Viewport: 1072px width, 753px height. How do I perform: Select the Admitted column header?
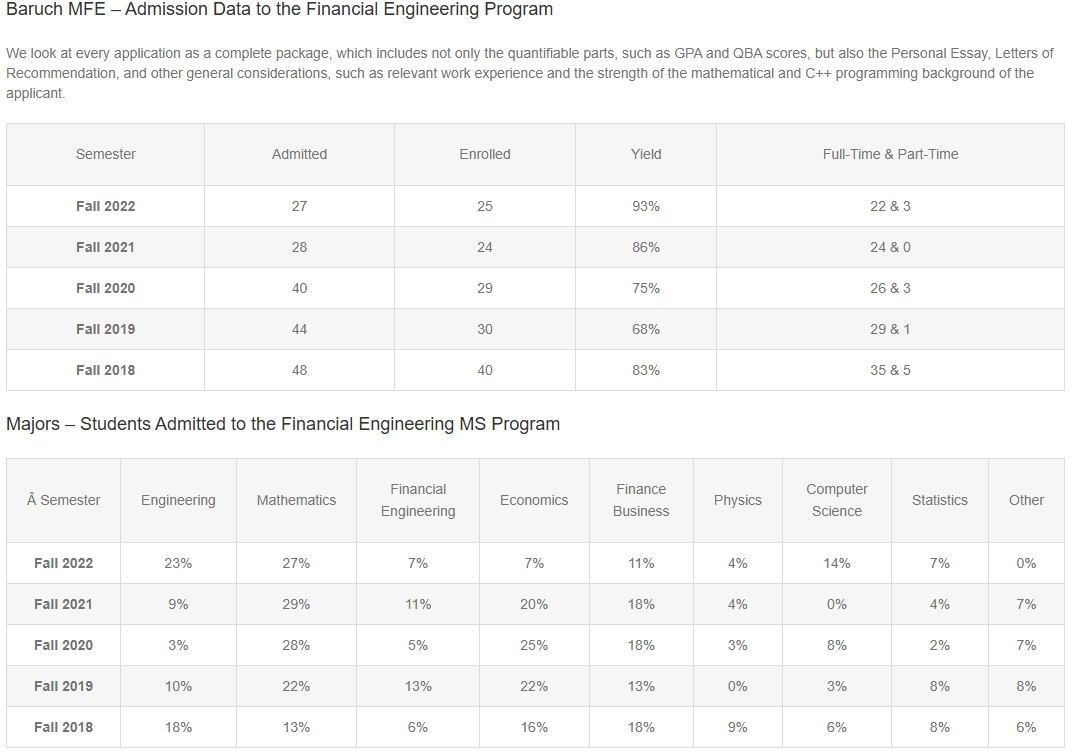(299, 154)
